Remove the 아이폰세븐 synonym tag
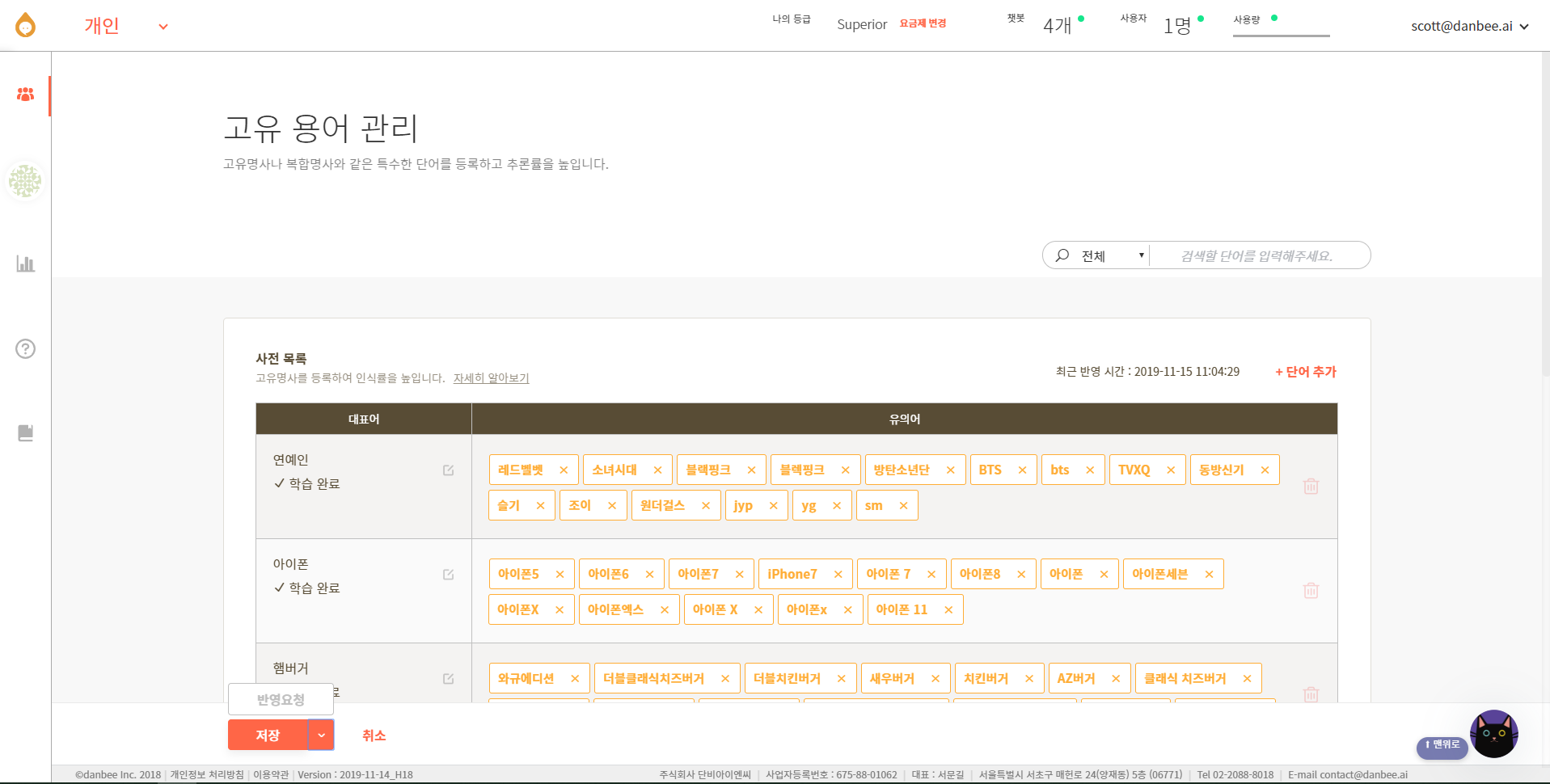 [x=1209, y=575]
